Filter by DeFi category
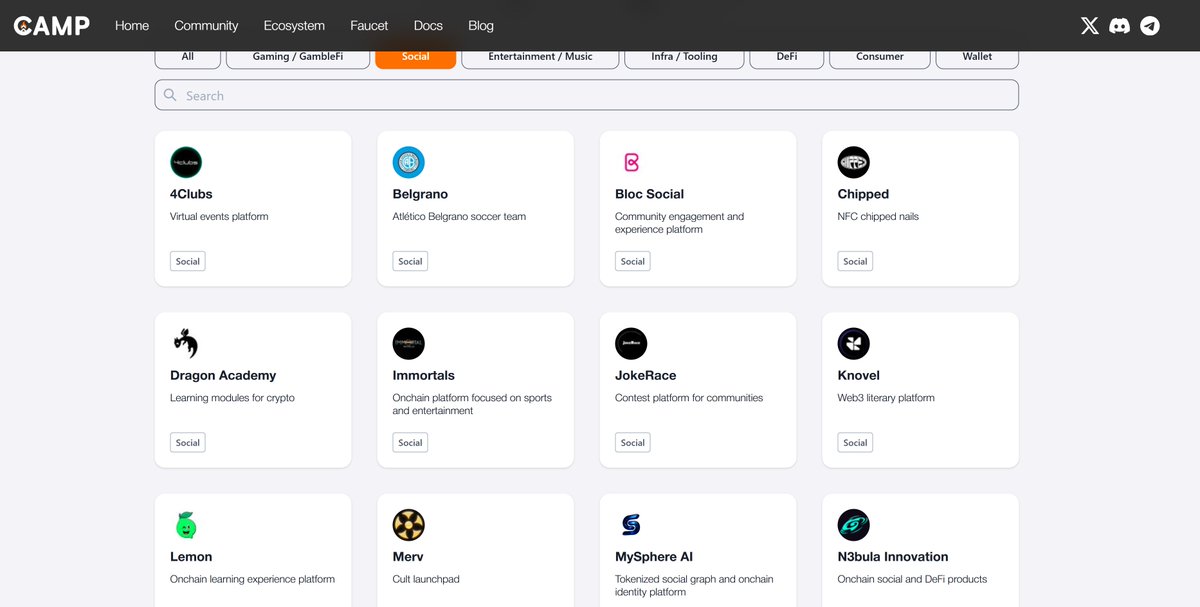This screenshot has width=1200, height=607. (x=787, y=57)
